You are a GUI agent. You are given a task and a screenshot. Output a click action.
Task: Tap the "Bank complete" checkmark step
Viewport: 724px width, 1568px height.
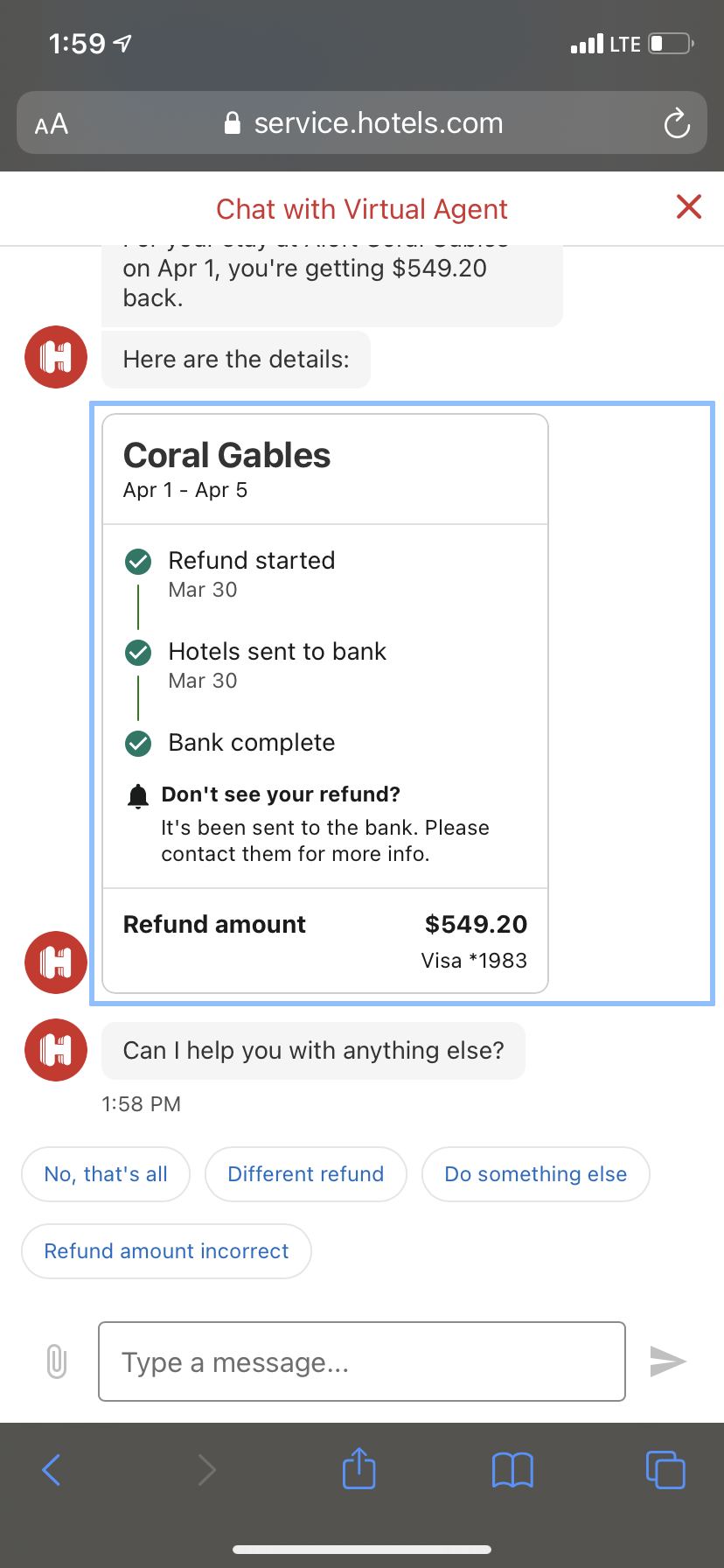tap(138, 744)
